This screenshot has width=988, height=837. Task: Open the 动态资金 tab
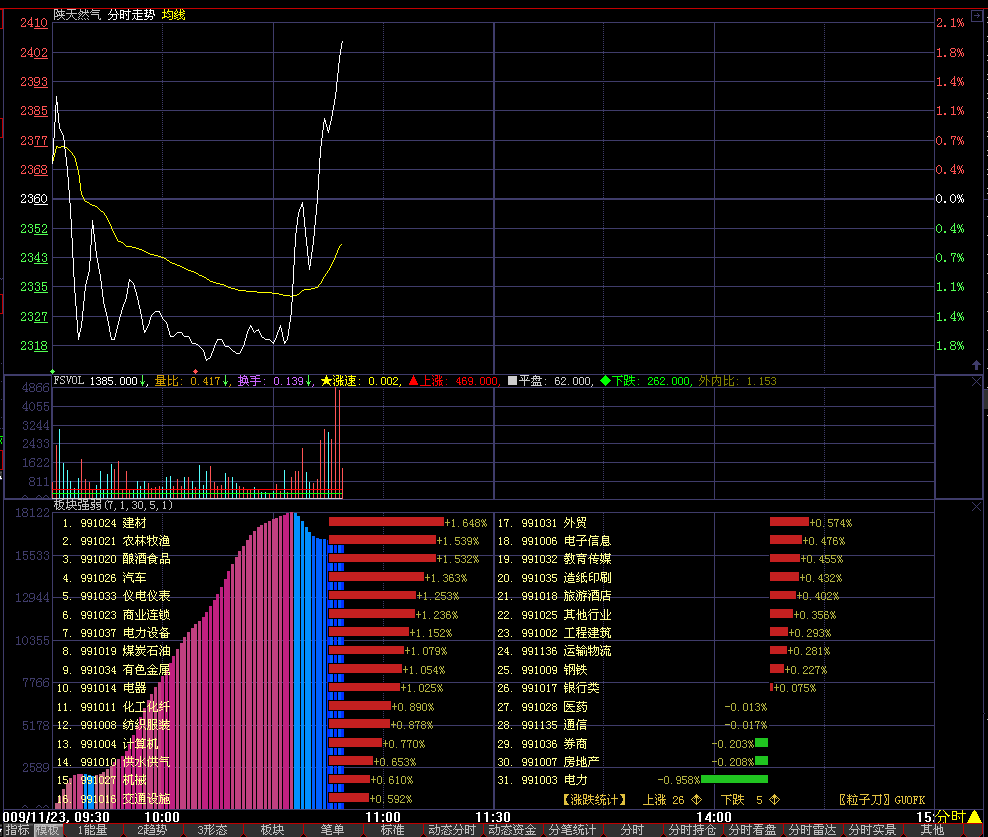[511, 830]
